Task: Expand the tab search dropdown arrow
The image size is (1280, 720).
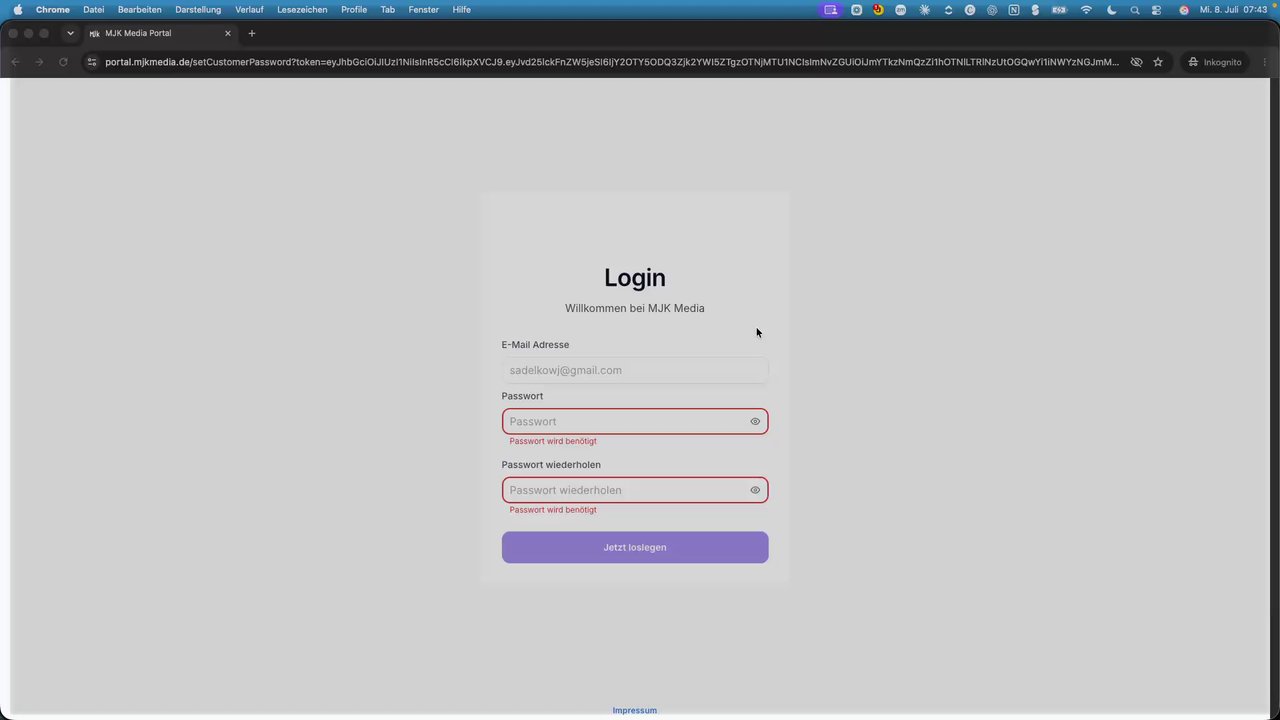Action: (x=70, y=33)
